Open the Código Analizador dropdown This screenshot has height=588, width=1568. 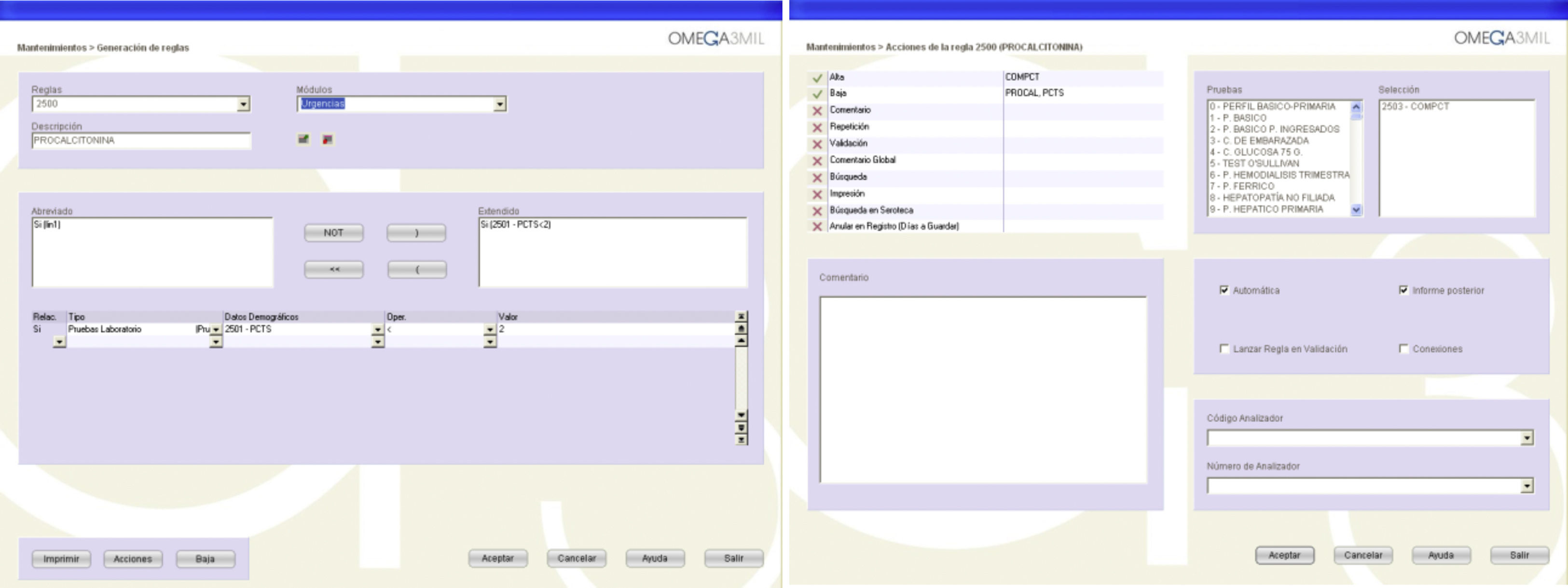(x=1527, y=438)
